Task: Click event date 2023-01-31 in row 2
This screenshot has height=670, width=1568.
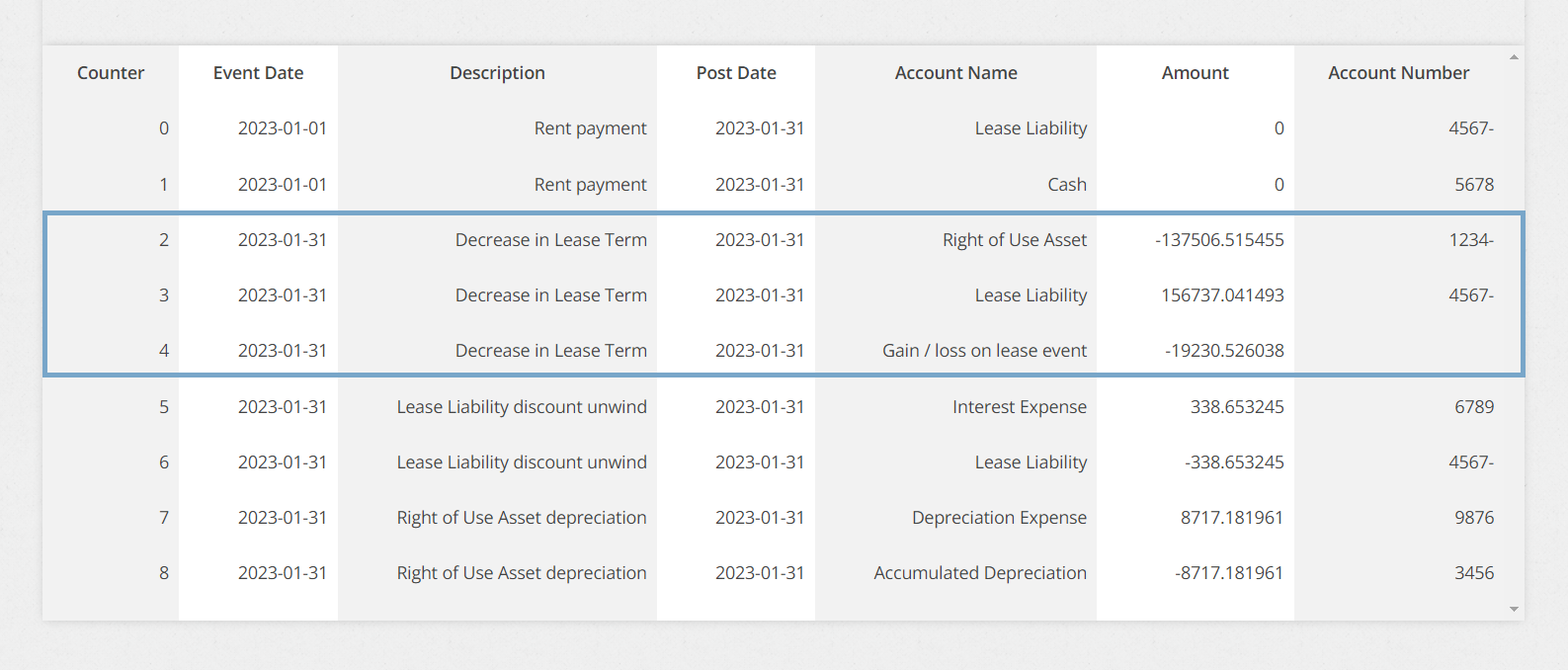Action: (x=283, y=240)
